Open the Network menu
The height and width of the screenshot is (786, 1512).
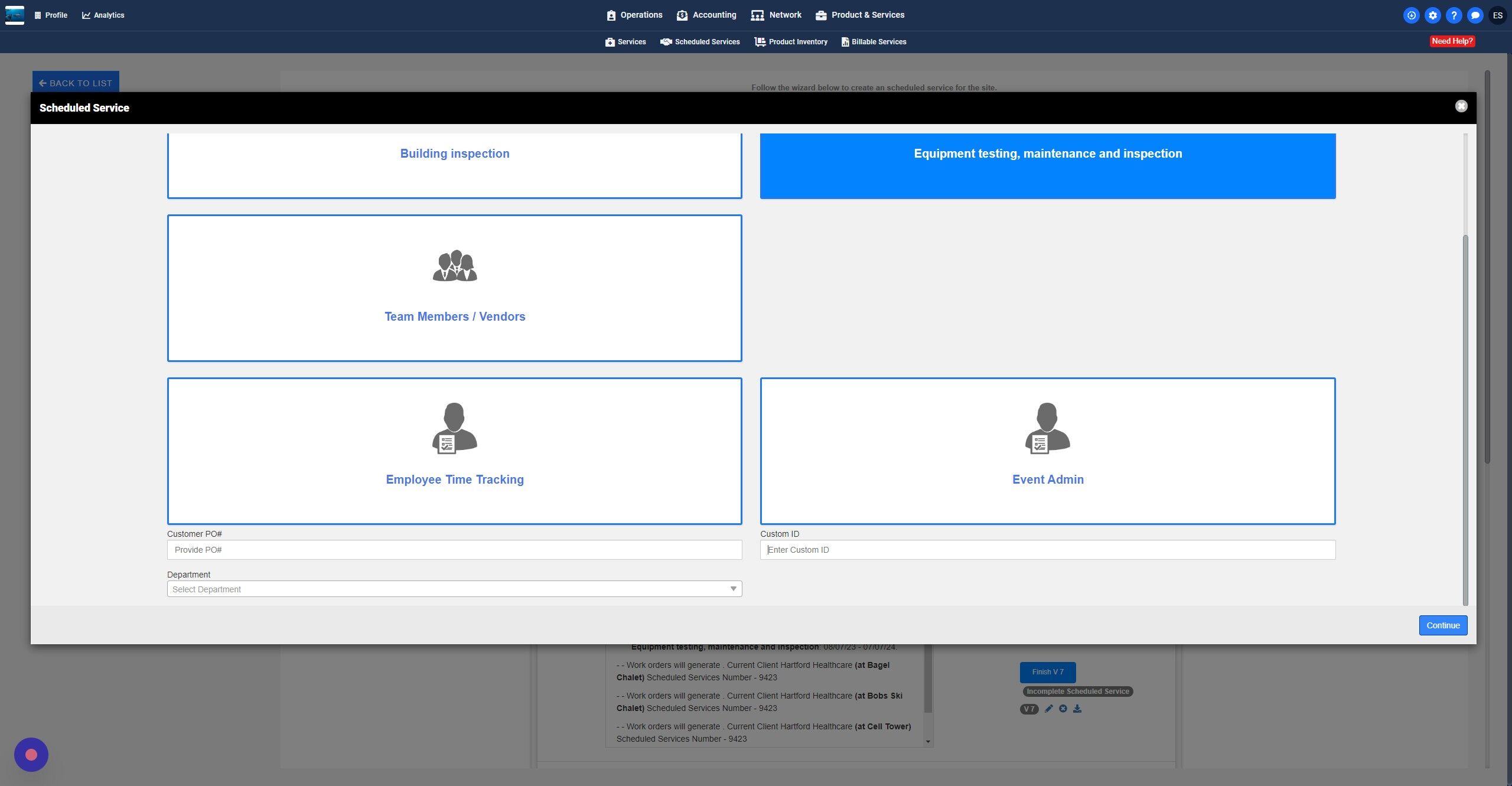pos(777,15)
